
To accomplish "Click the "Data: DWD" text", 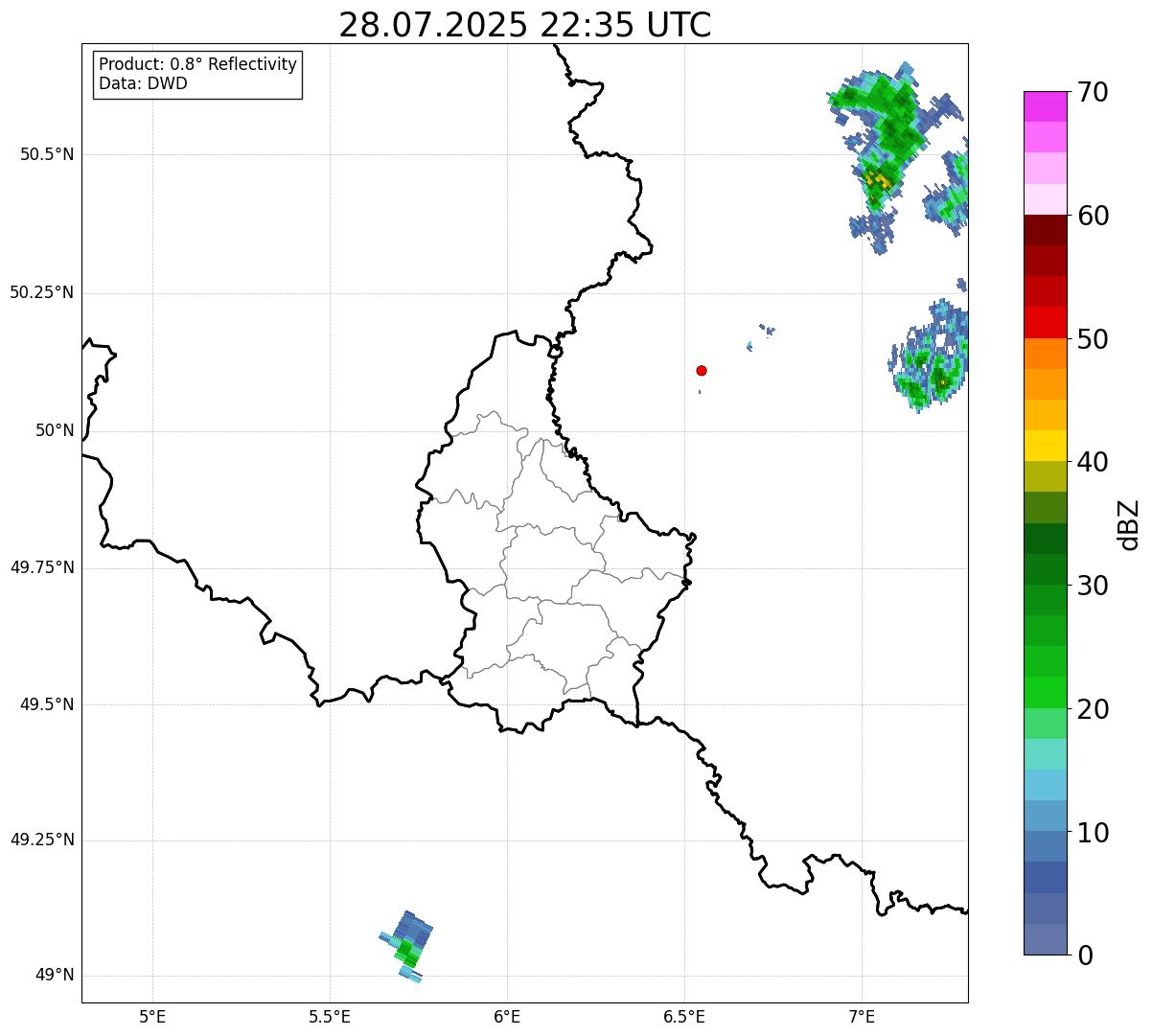I will pyautogui.click(x=143, y=83).
